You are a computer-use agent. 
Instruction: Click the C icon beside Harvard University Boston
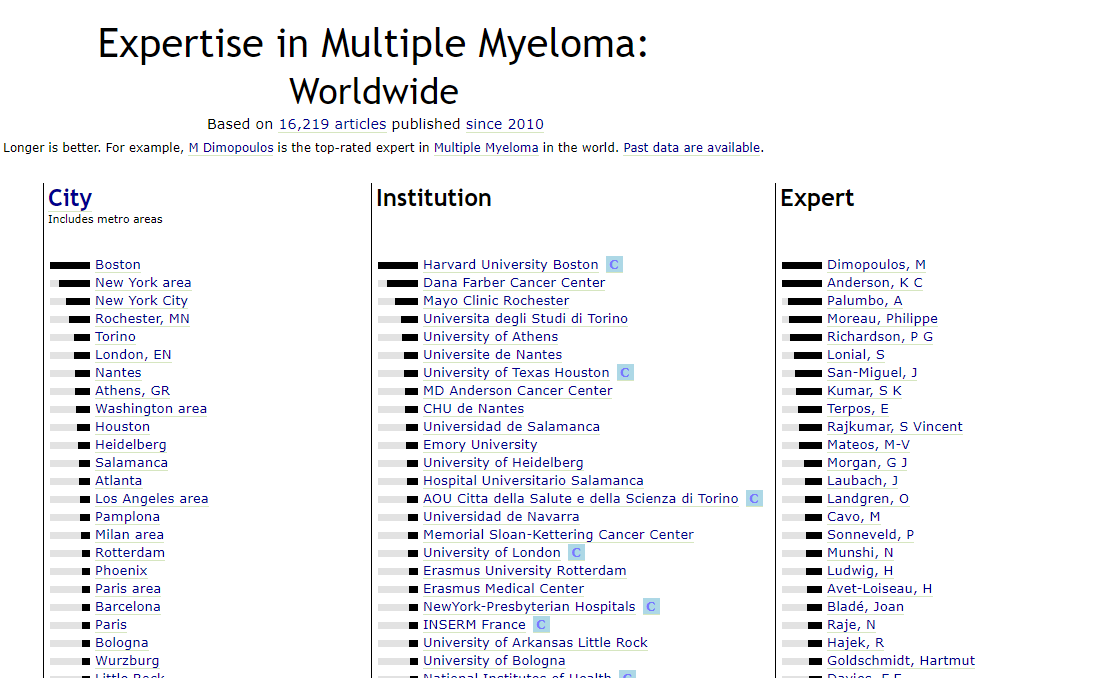click(614, 265)
